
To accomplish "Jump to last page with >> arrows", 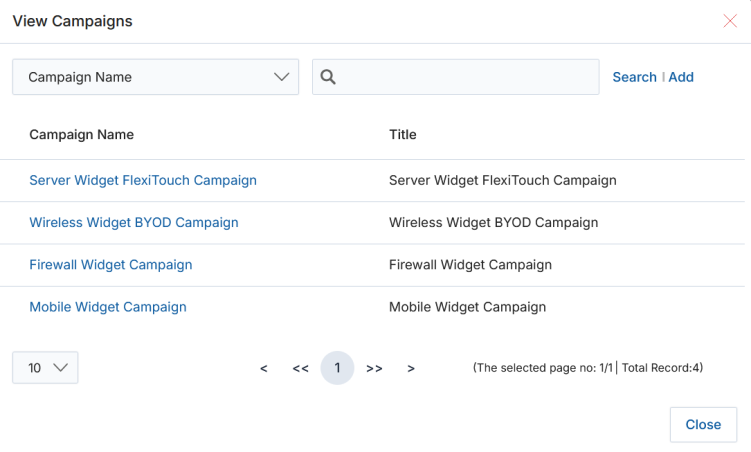I will coord(374,368).
